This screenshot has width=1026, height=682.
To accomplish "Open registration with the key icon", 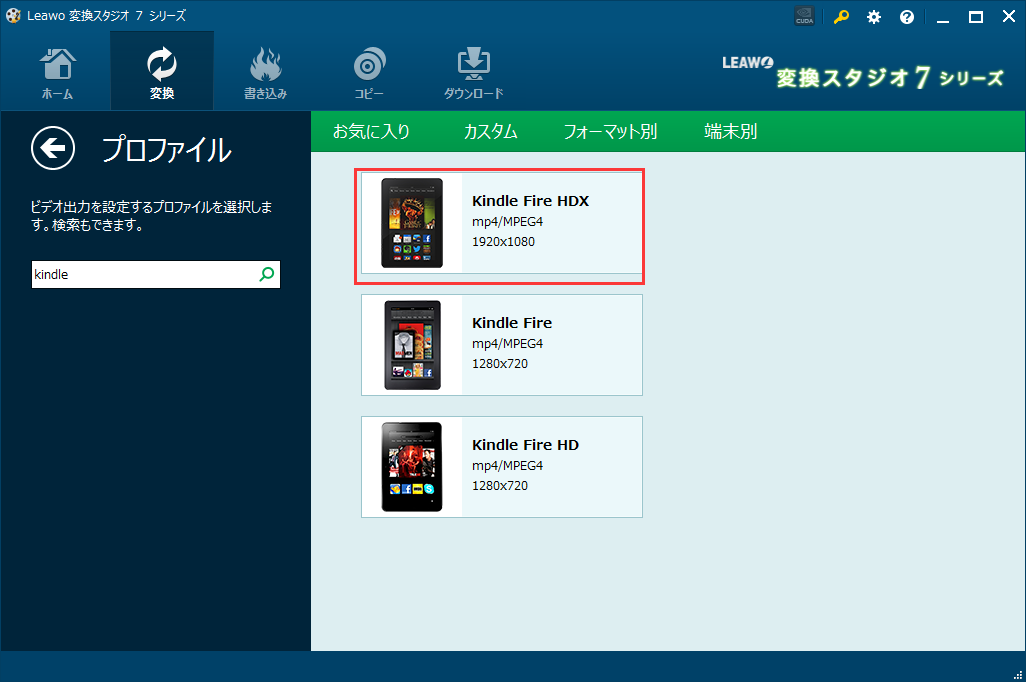I will [840, 16].
